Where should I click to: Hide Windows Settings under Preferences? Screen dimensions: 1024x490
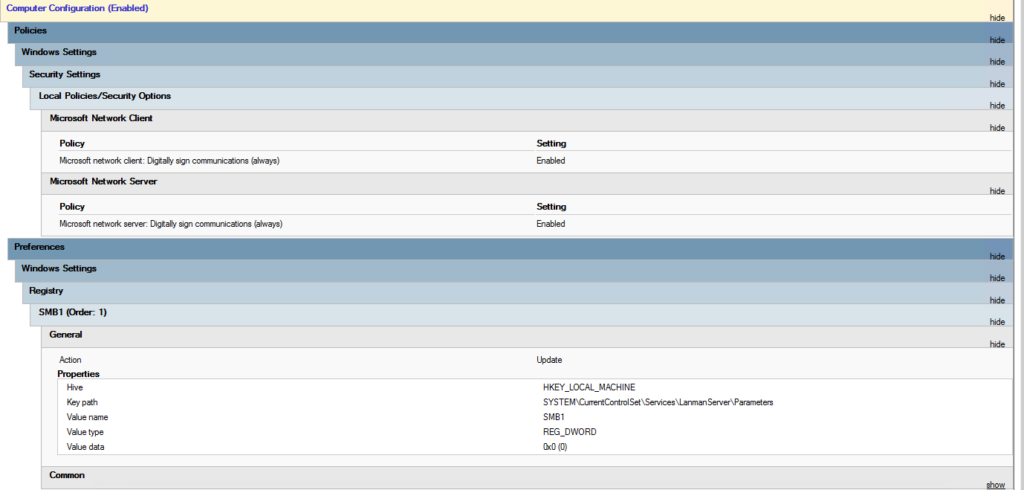click(996, 278)
